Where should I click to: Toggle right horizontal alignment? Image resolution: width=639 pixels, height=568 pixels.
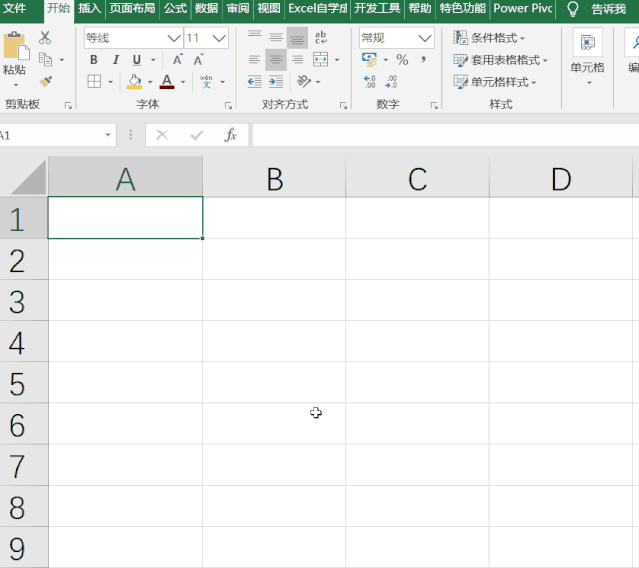pyautogui.click(x=297, y=59)
